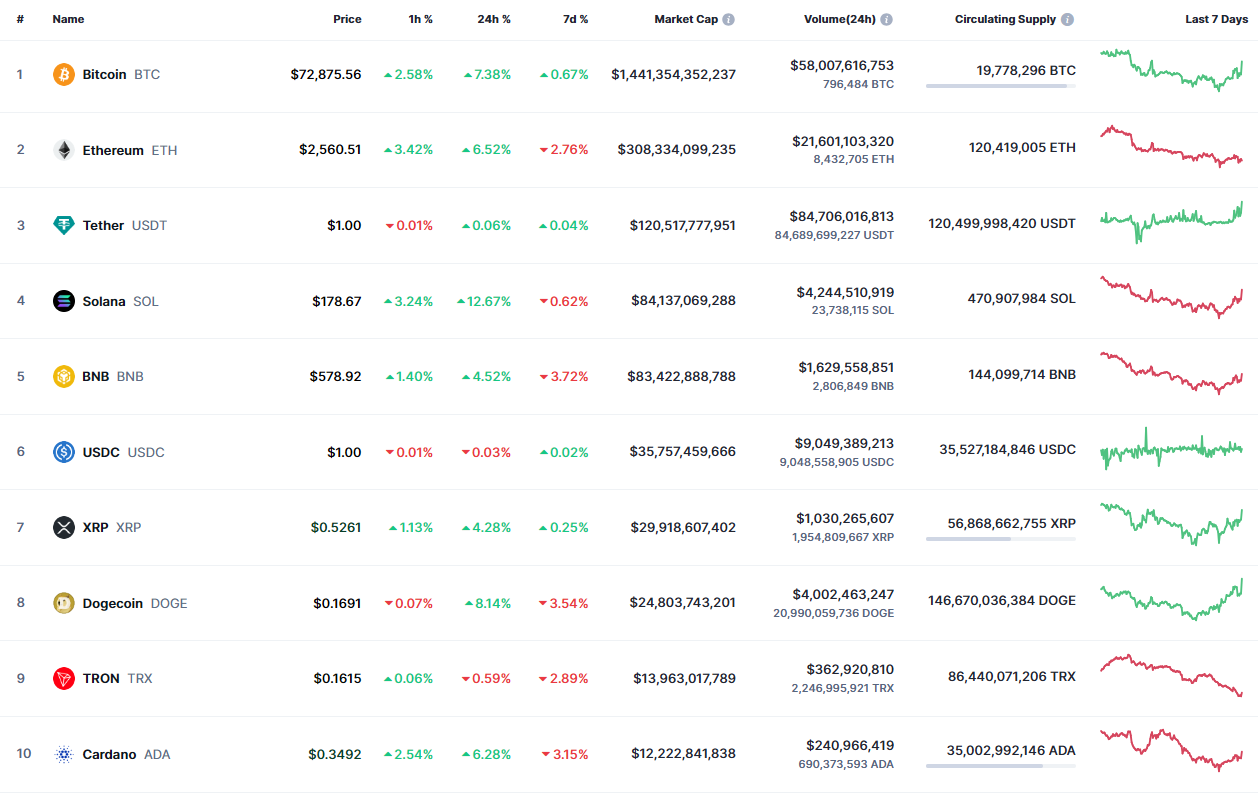
Task: Open the Bitcoin BTC coin page
Action: (x=121, y=74)
